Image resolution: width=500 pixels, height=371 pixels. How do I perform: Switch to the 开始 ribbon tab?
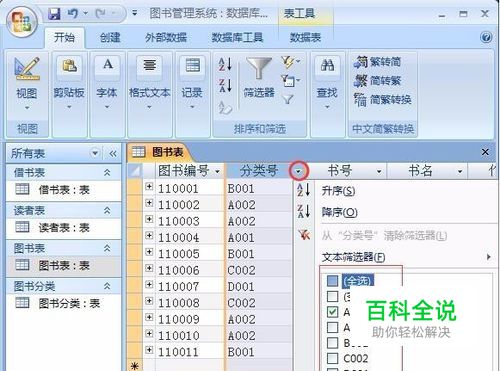(64, 37)
